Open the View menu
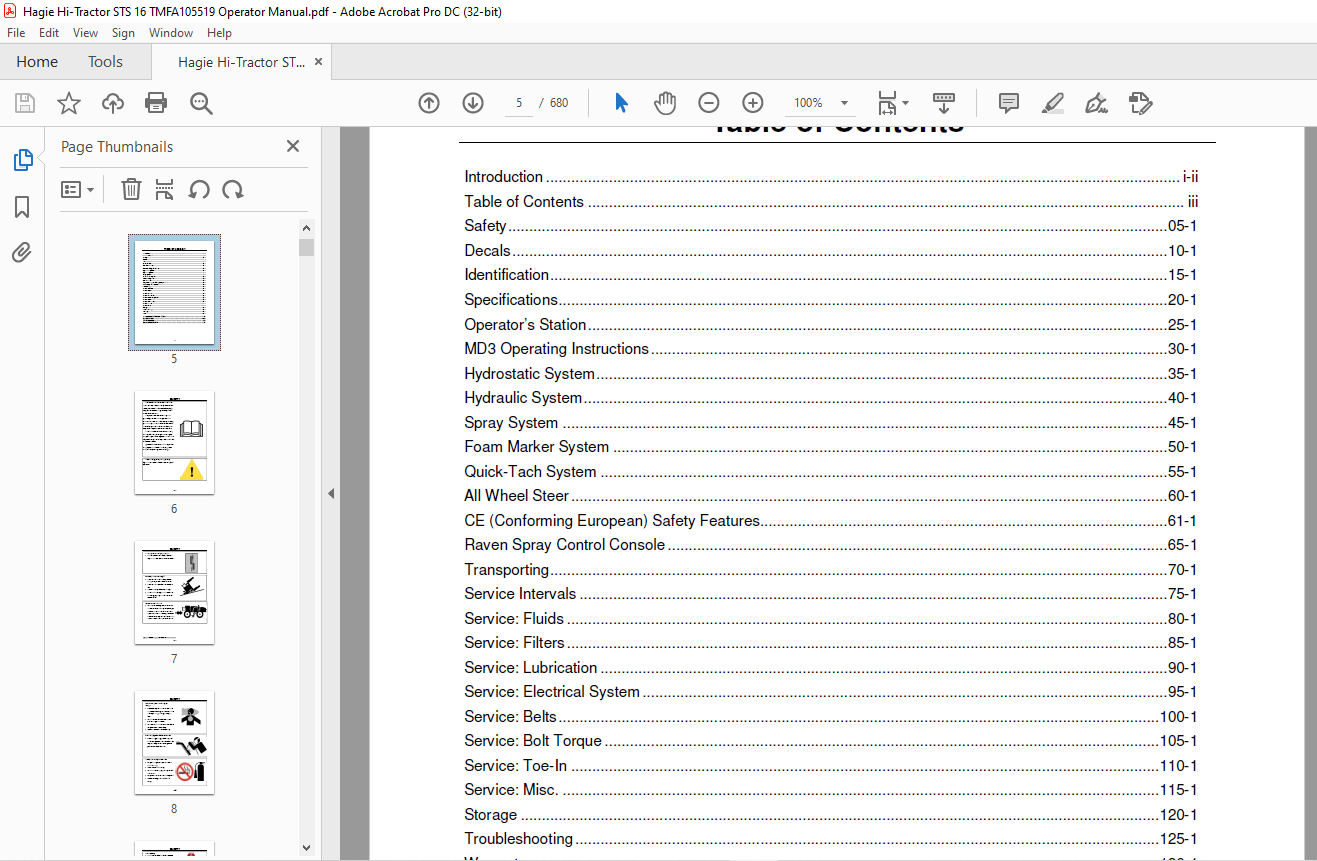1317x861 pixels. pos(85,33)
